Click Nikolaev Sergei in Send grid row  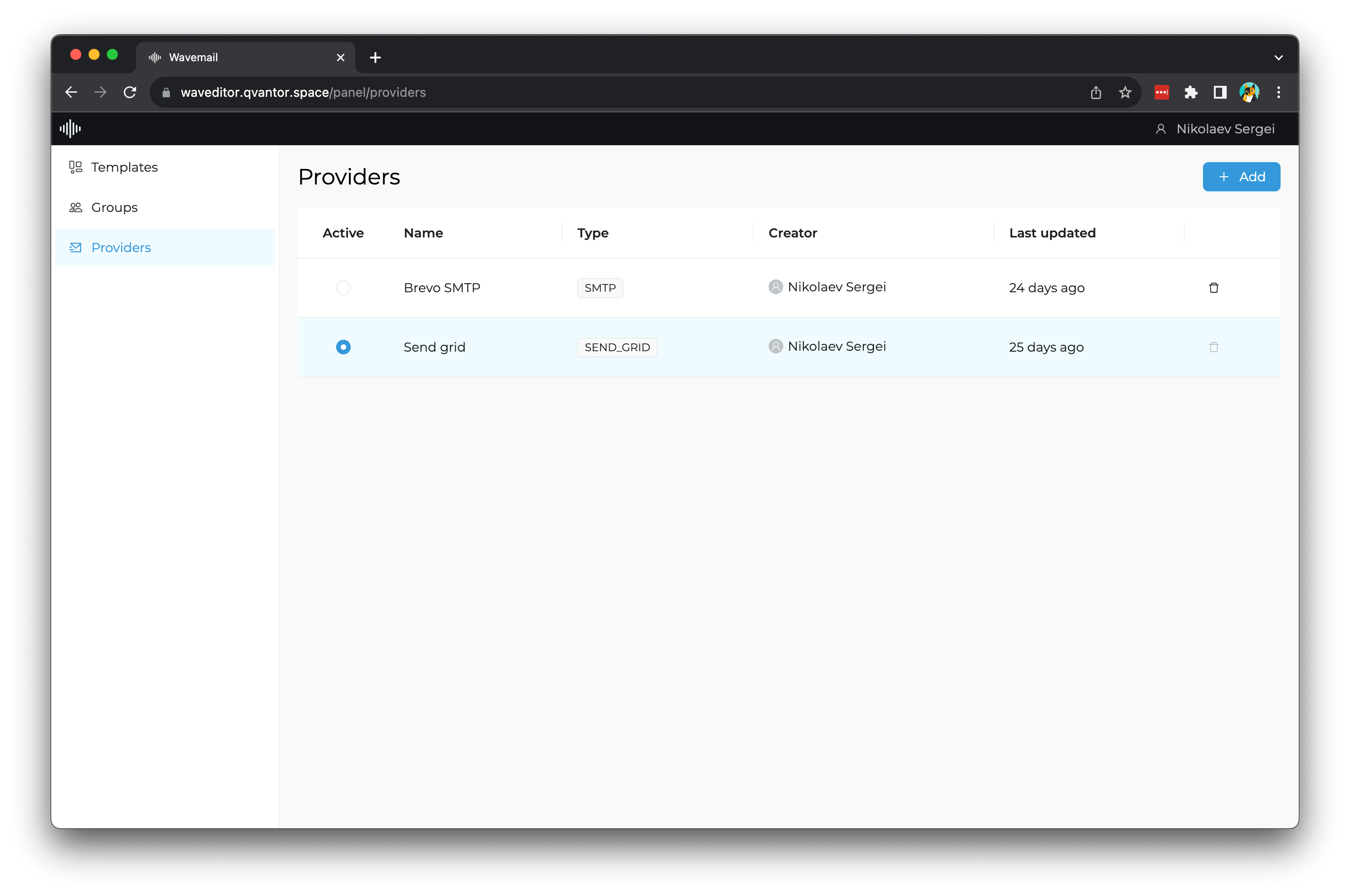[x=836, y=346]
